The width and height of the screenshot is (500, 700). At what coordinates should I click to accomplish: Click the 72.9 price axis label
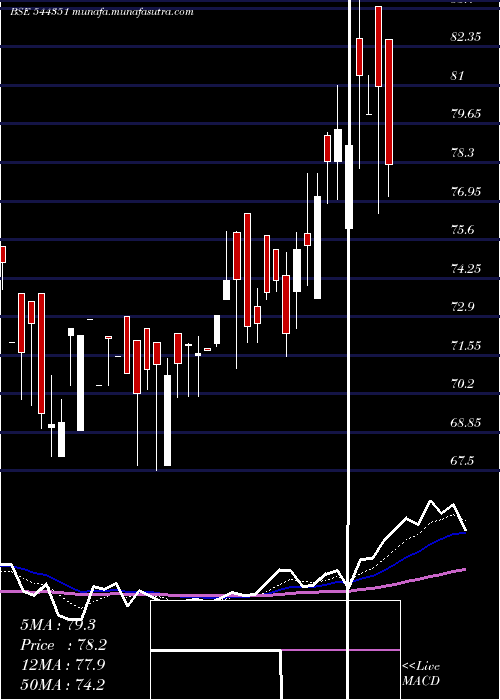462,307
